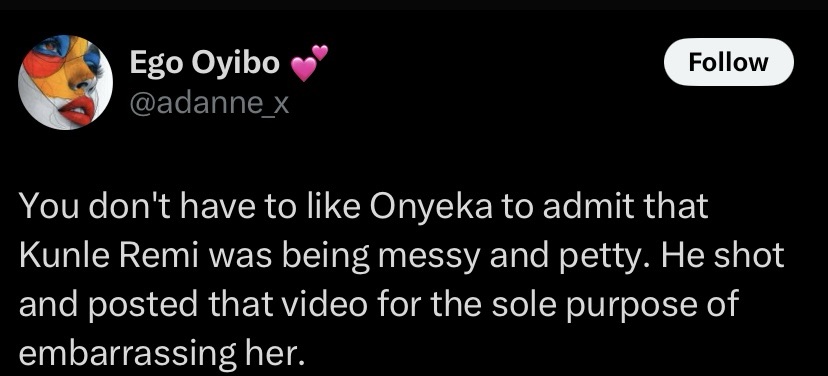Click the tweet's first line starting You don't
Image resolution: width=828 pixels, height=376 pixels.
[363, 207]
